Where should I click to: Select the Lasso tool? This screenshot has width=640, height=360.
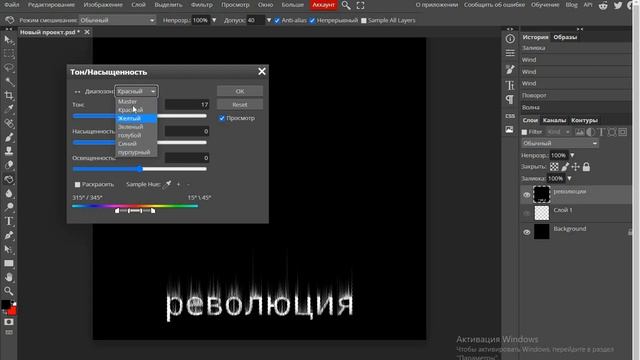coord(9,68)
